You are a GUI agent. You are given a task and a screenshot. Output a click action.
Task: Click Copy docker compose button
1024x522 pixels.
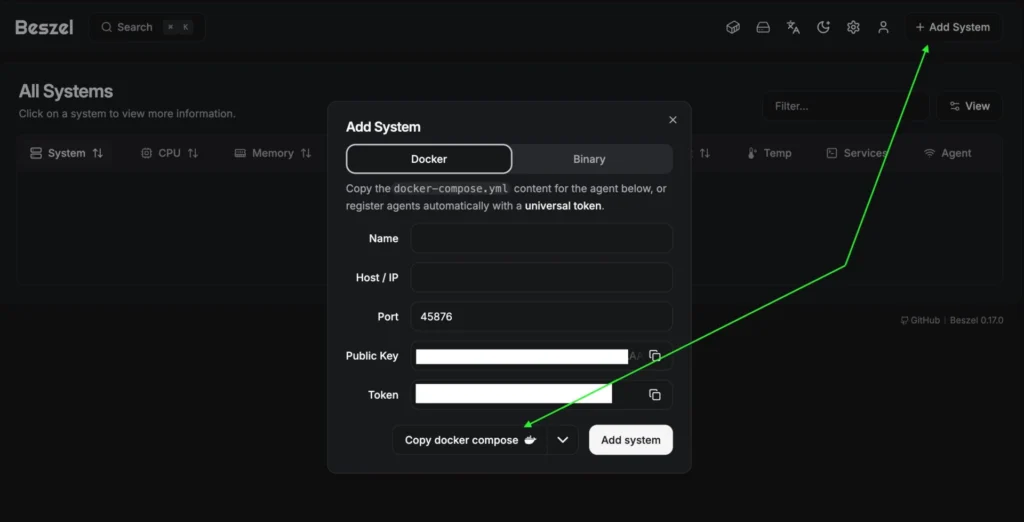point(470,440)
